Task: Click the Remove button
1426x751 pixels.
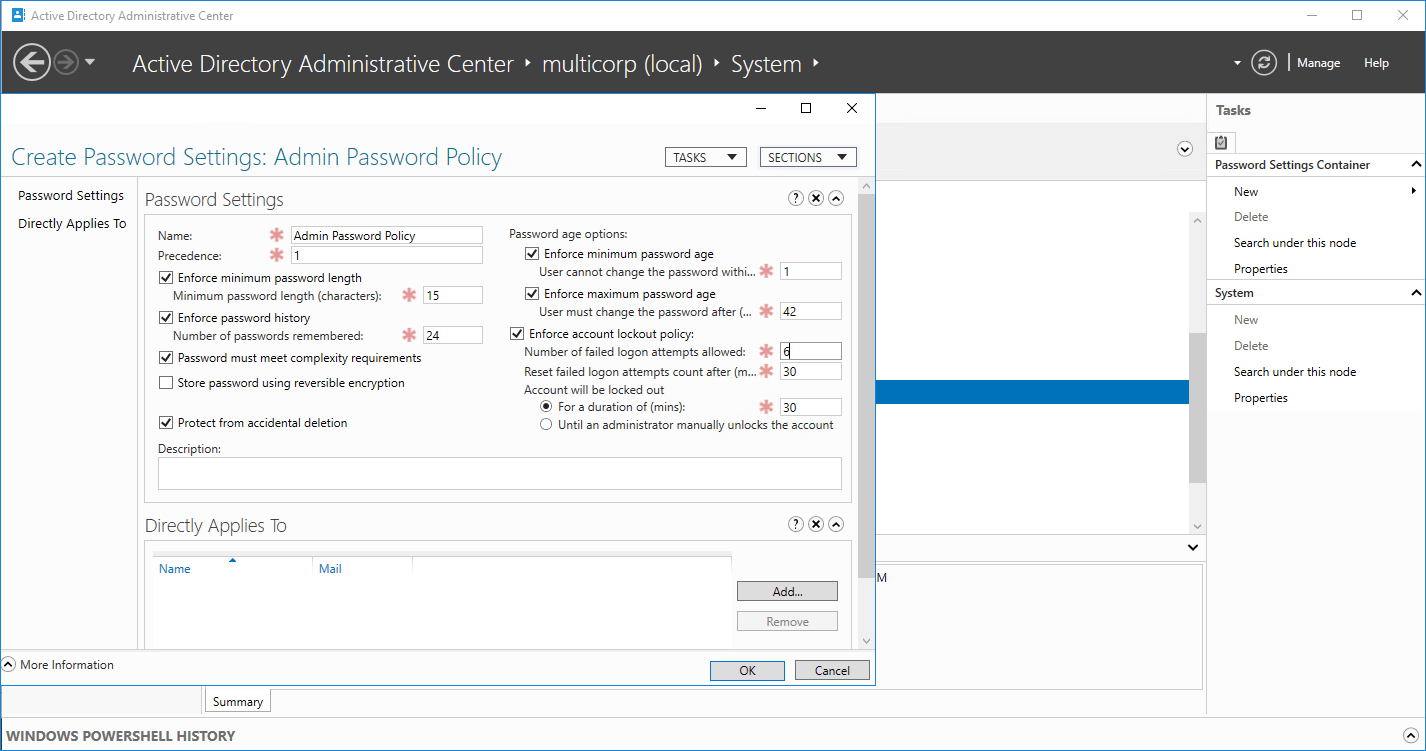Action: pyautogui.click(x=787, y=621)
